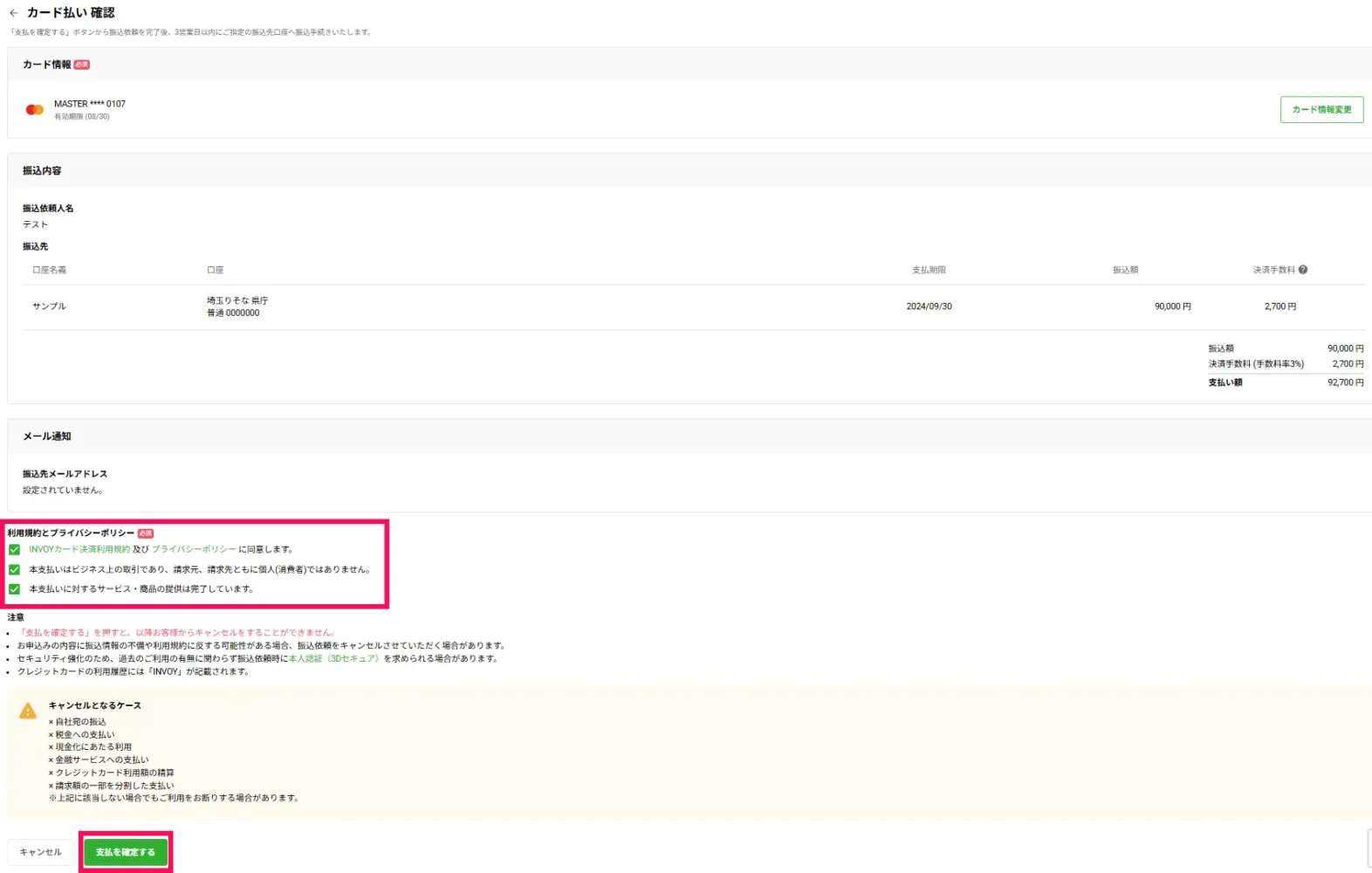Click the クレジットカード利用額の精算 line
The width and height of the screenshot is (1372, 873).
(112, 773)
